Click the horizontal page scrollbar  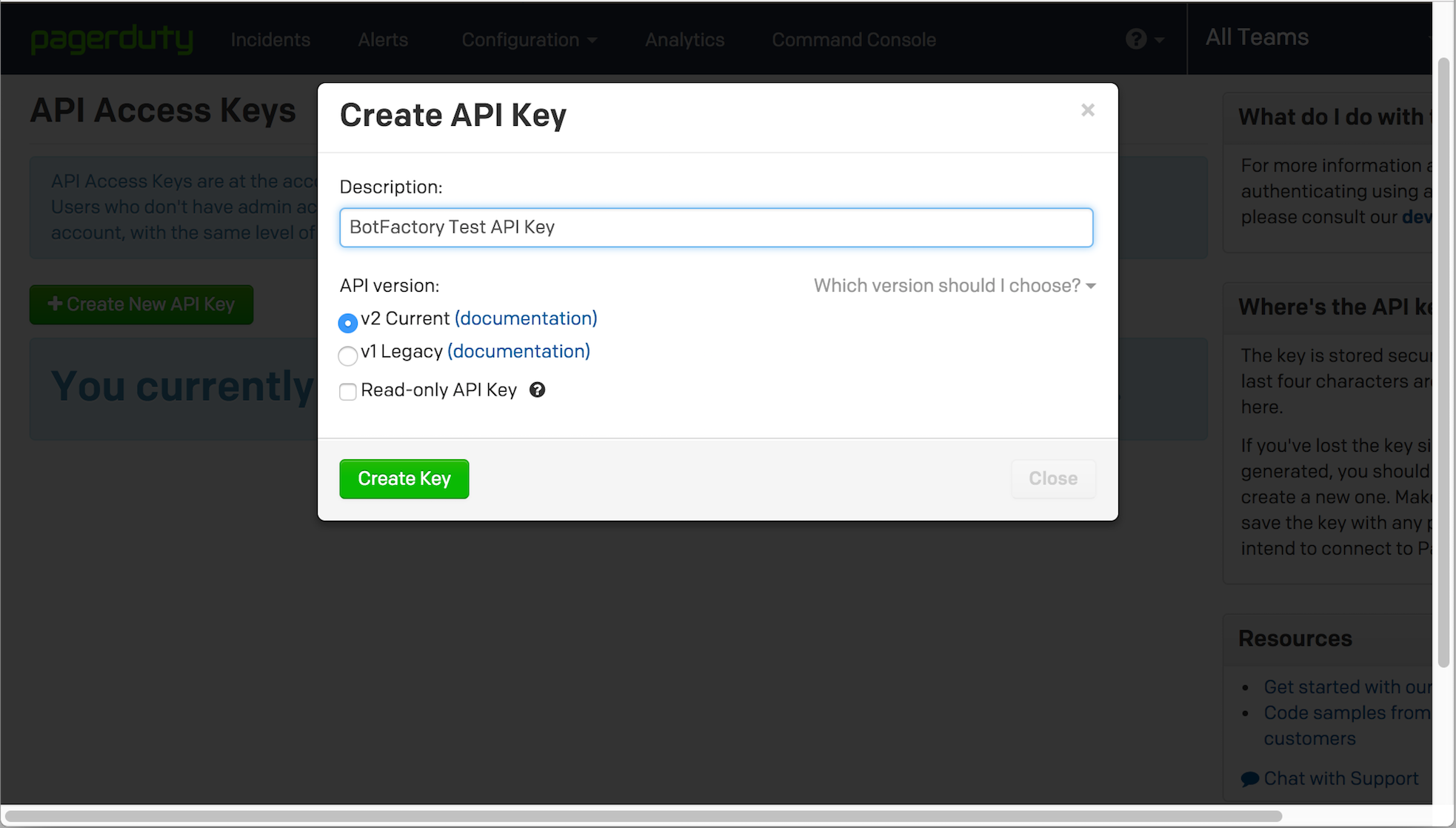642,816
